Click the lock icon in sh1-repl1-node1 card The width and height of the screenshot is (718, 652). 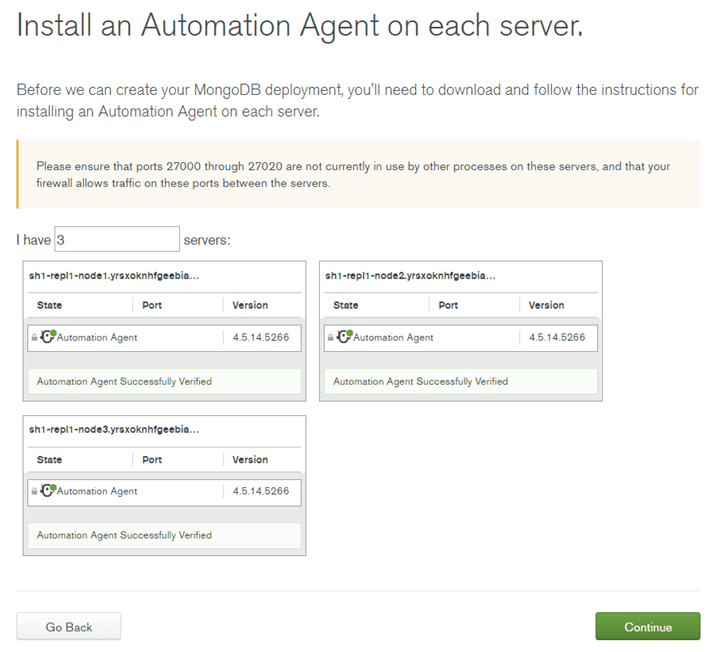coord(34,338)
